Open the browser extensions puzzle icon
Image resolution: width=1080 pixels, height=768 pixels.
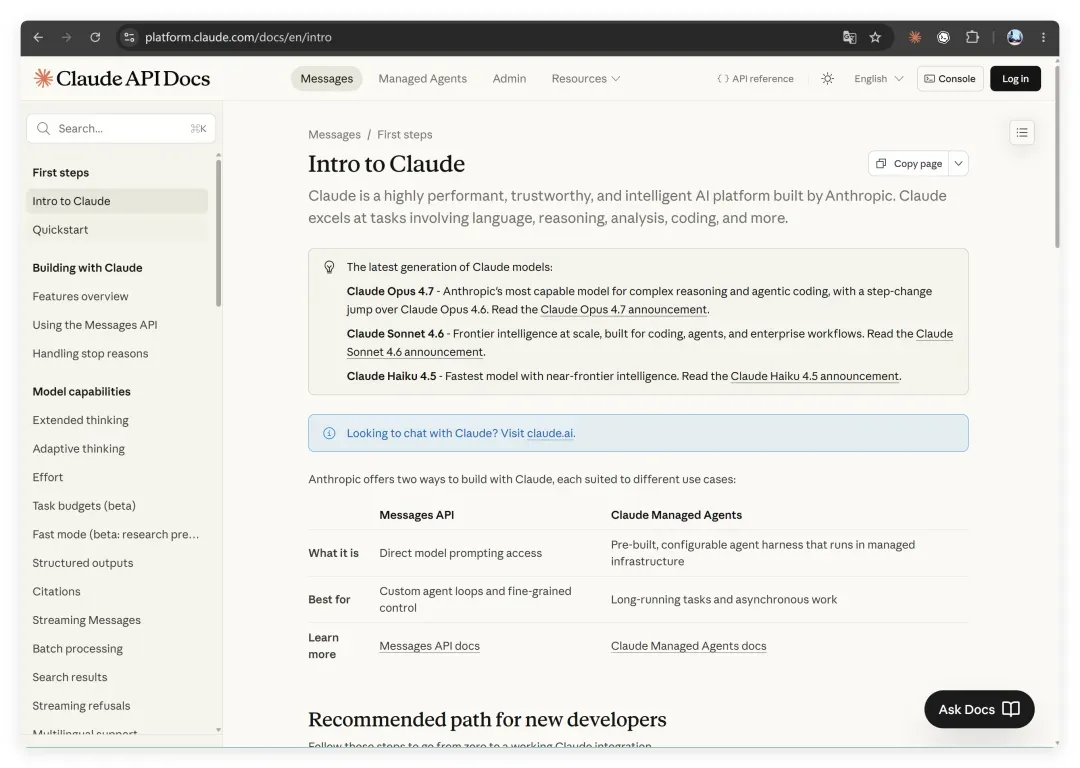972,37
